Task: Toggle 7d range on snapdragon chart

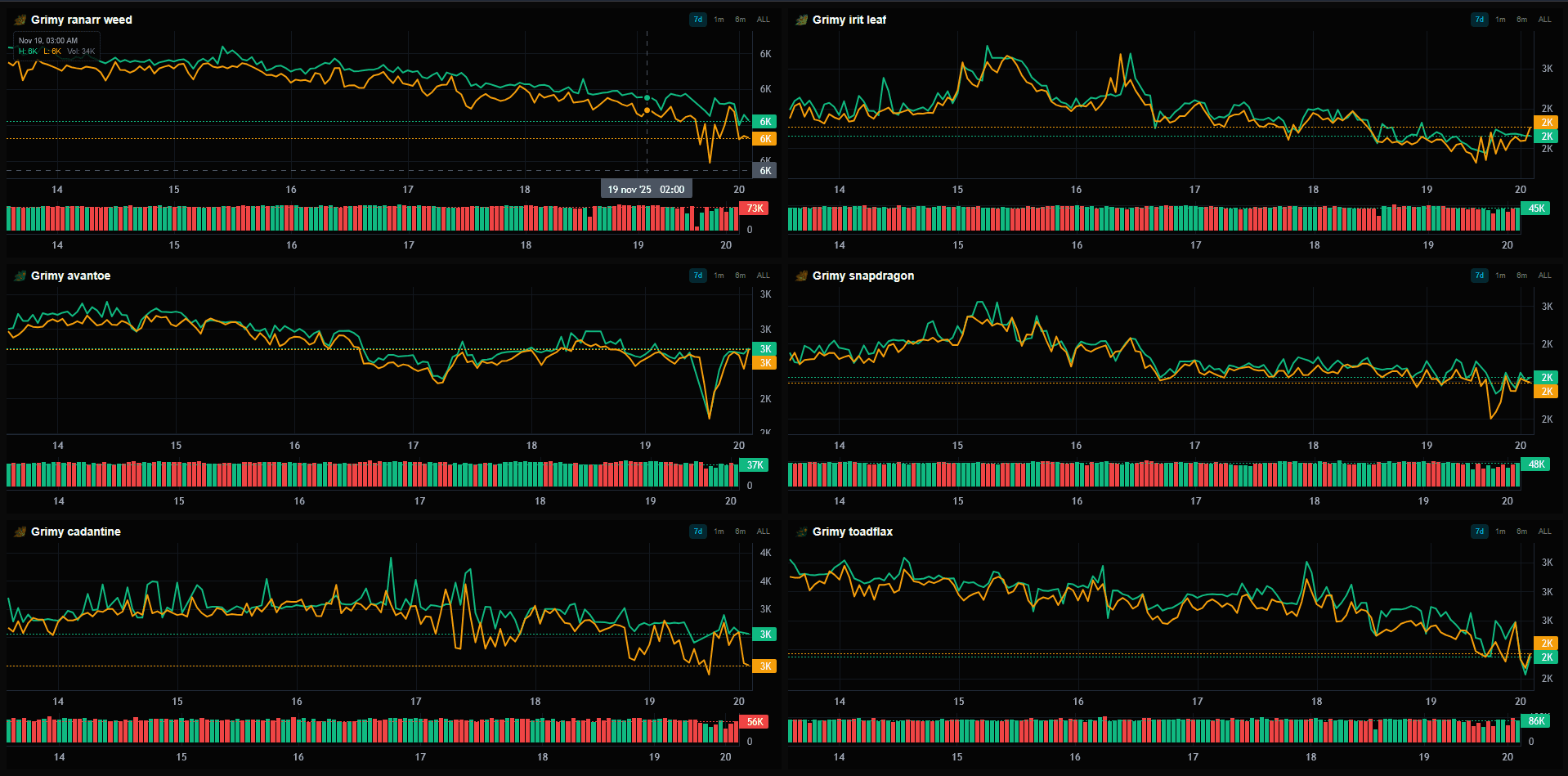Action: pos(1479,276)
